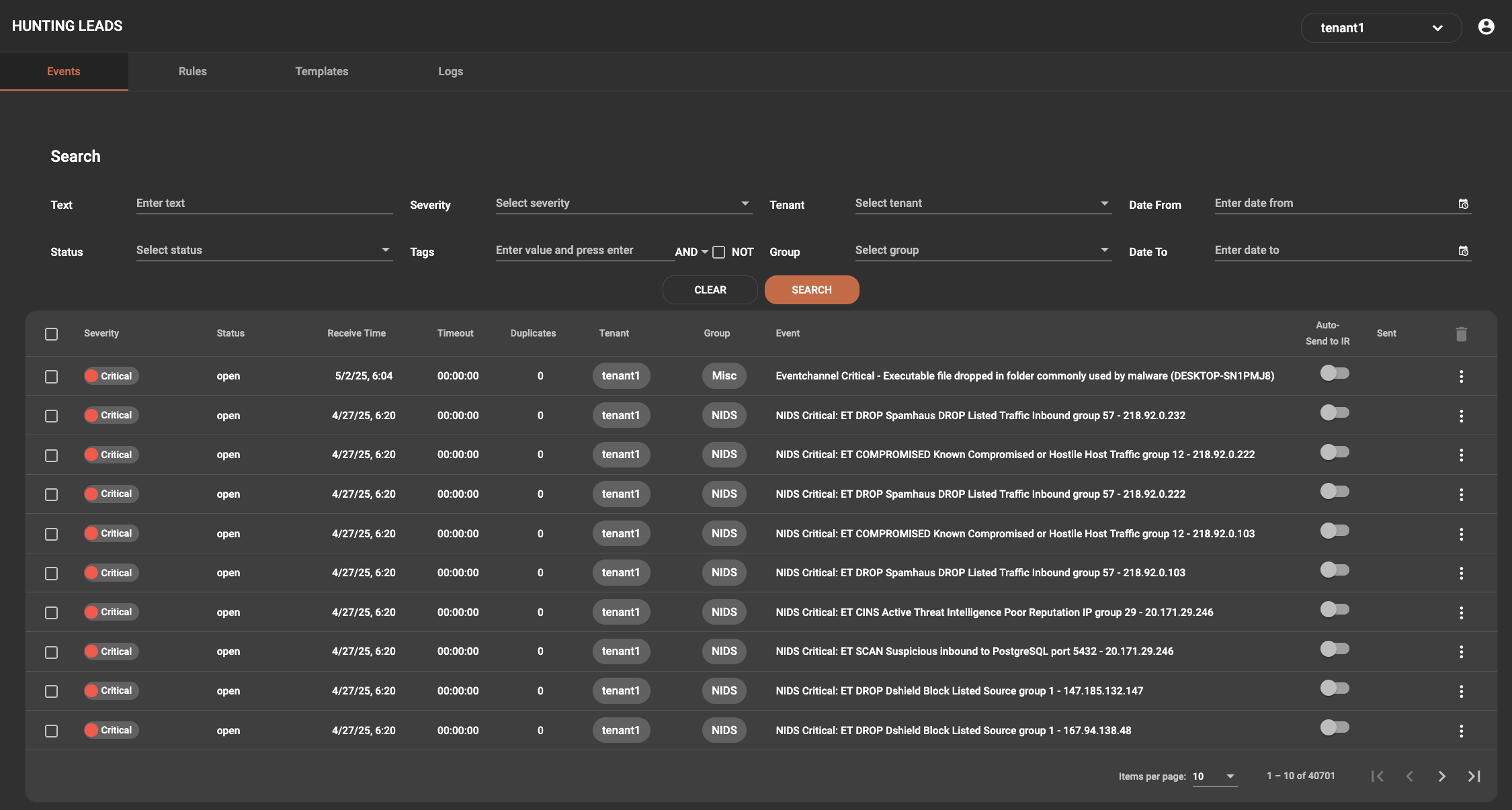Click the CLEAR button
This screenshot has width=1512, height=810.
point(710,290)
